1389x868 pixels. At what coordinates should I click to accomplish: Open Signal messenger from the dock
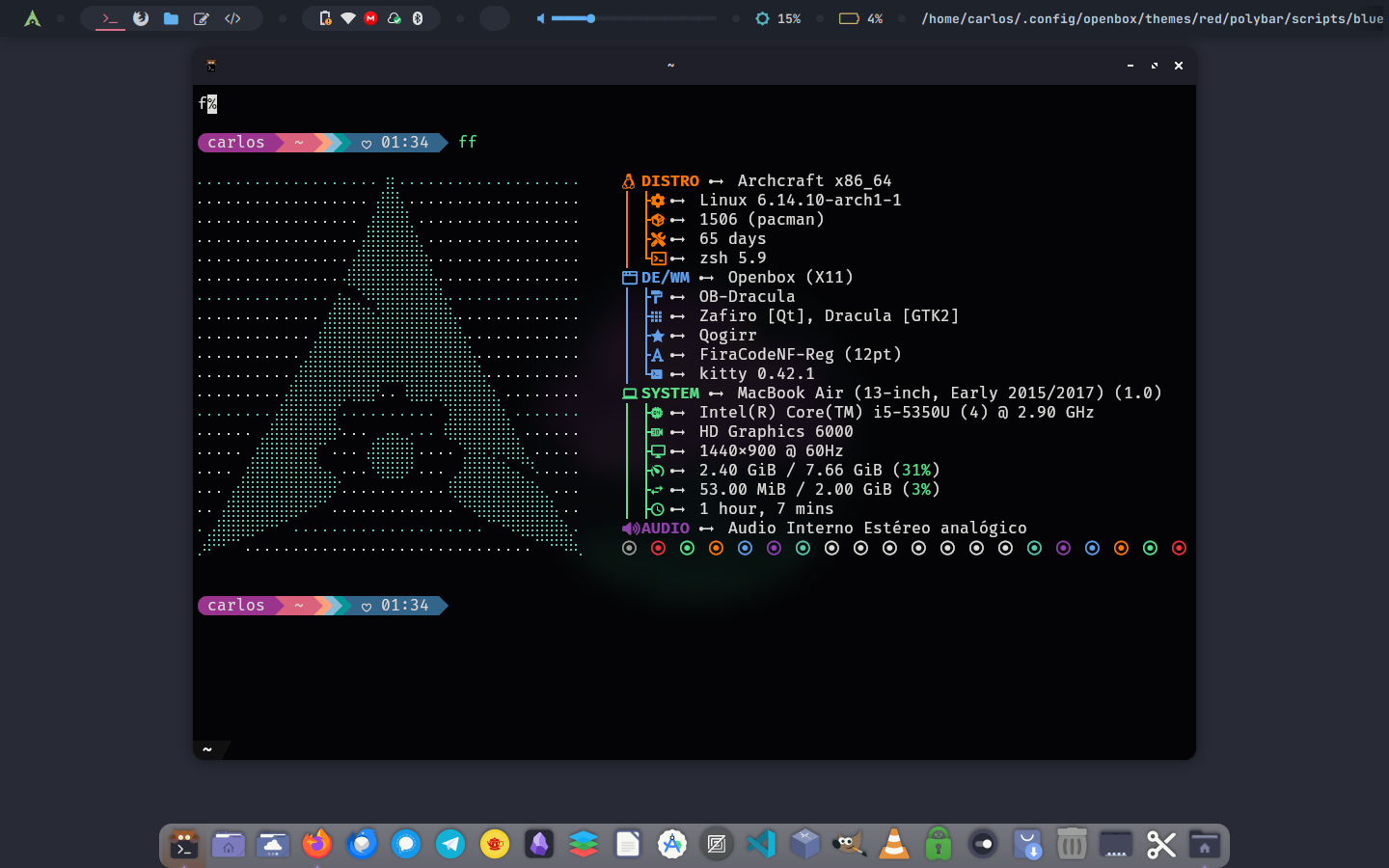[406, 845]
